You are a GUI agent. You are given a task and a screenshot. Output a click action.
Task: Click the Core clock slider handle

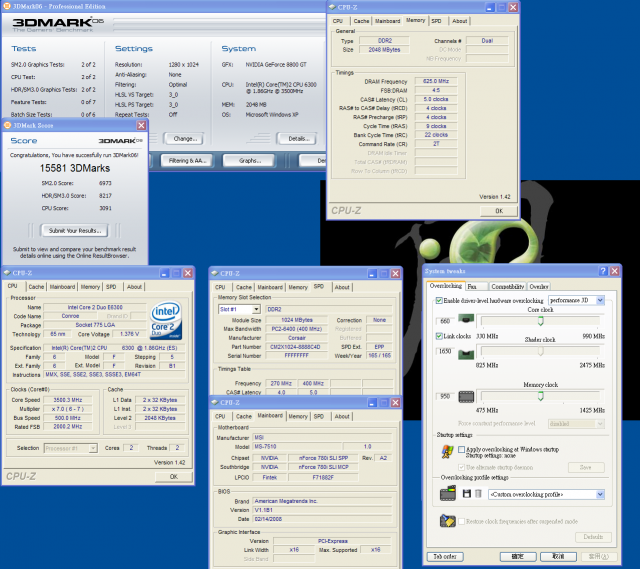pos(540,321)
